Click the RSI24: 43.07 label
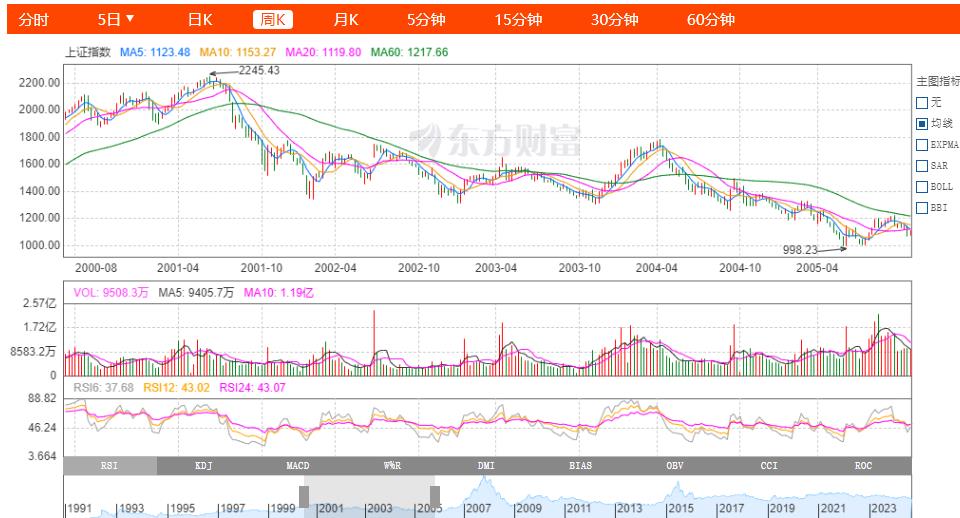The image size is (960, 518). tap(252, 388)
